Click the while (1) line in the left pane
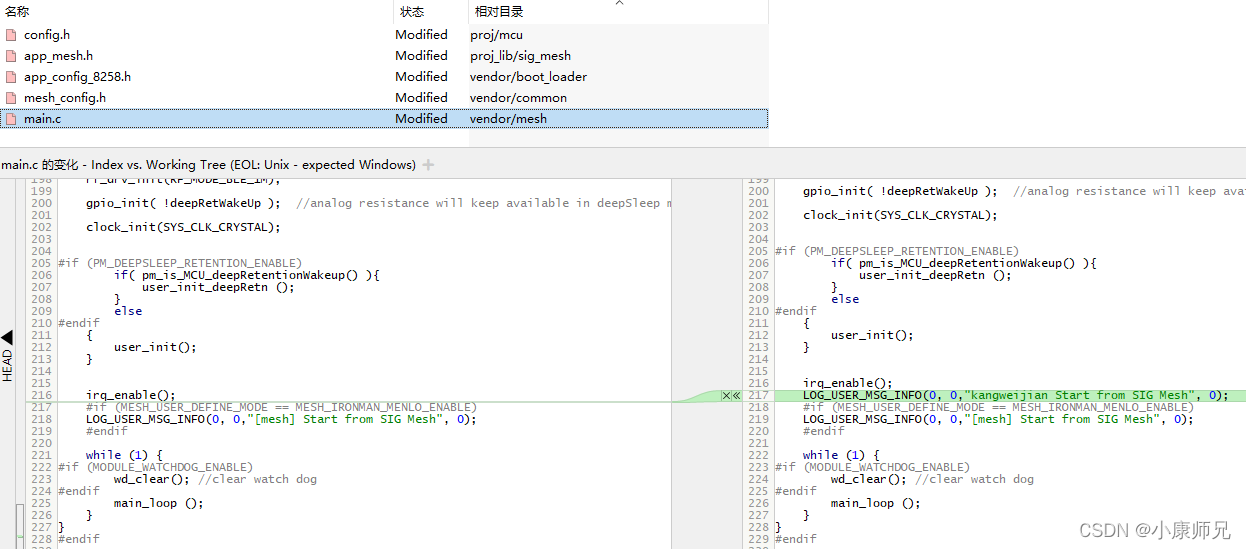Viewport: 1246px width, 549px height. click(x=124, y=456)
